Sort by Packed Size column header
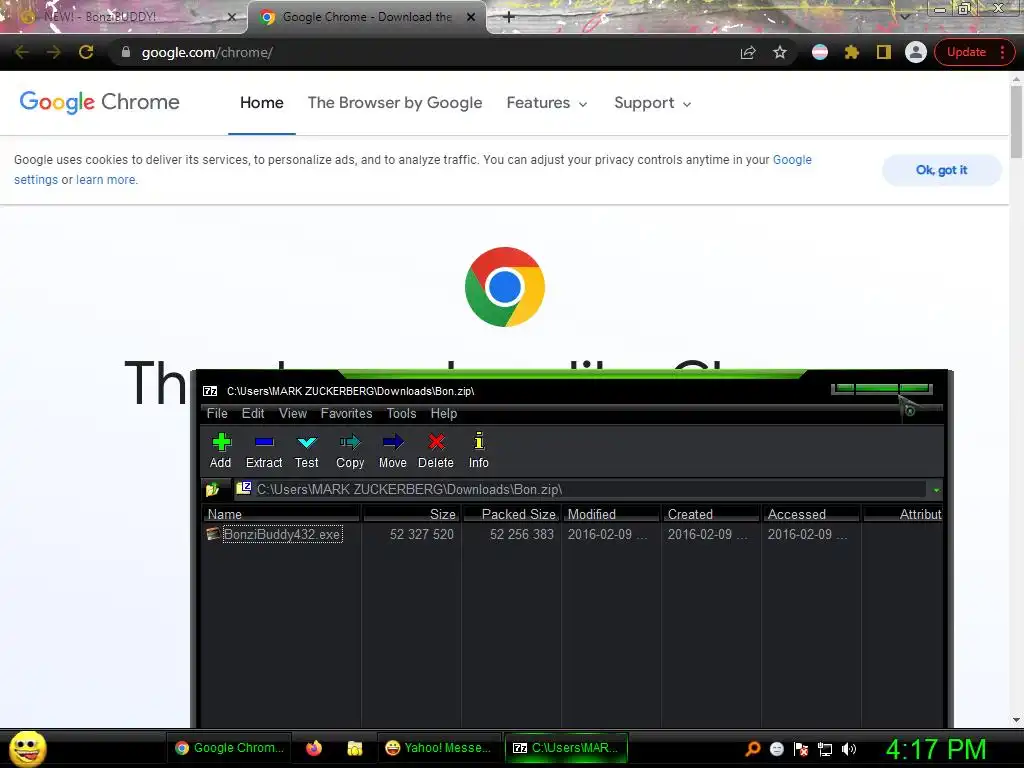 pyautogui.click(x=511, y=514)
